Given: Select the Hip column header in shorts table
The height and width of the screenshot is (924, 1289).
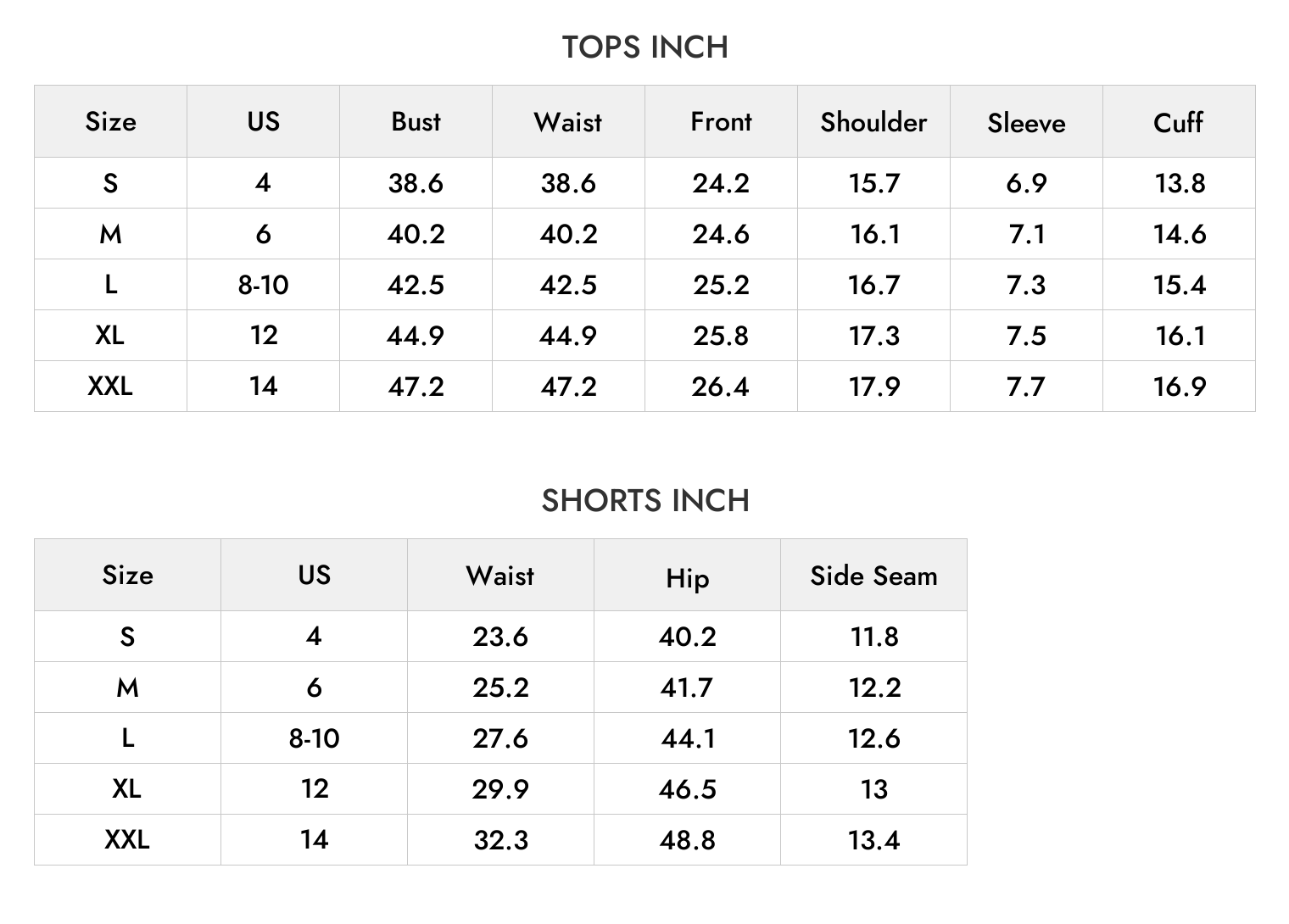Looking at the screenshot, I should 687,578.
